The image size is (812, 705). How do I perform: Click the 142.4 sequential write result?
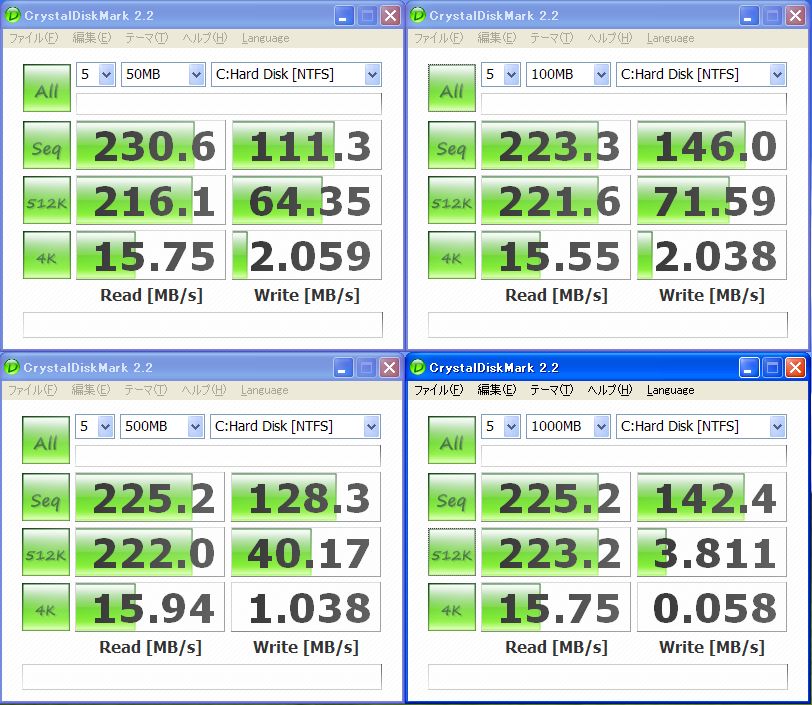point(712,497)
